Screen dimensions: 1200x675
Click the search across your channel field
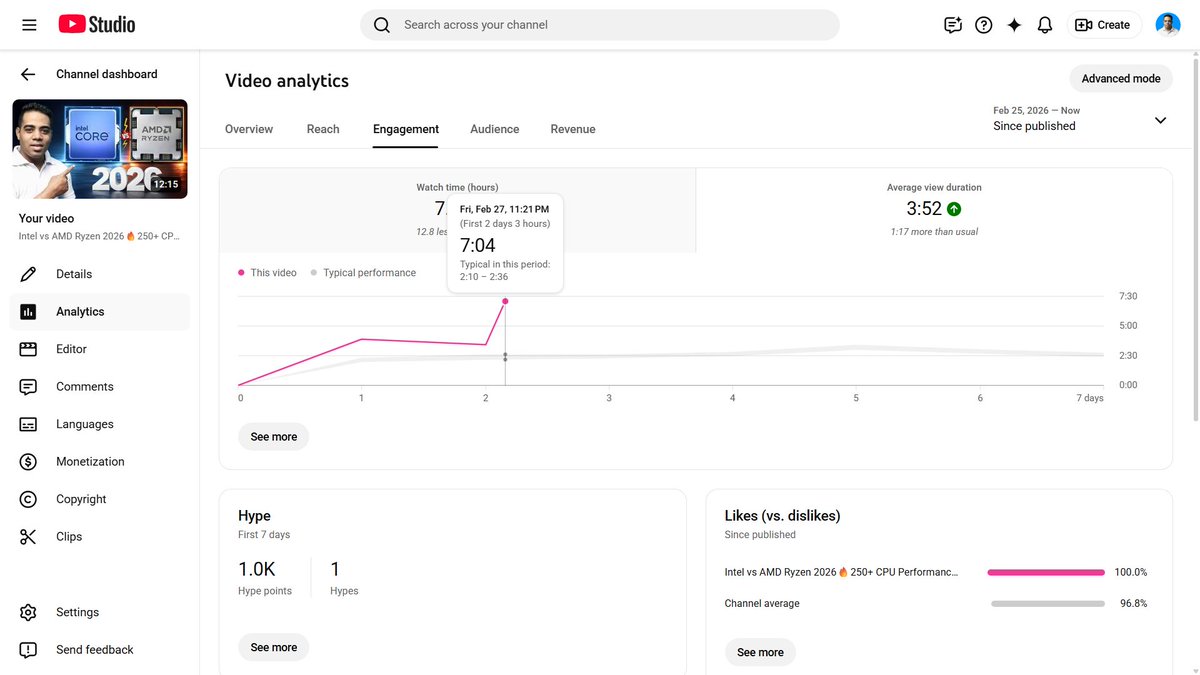(x=600, y=25)
